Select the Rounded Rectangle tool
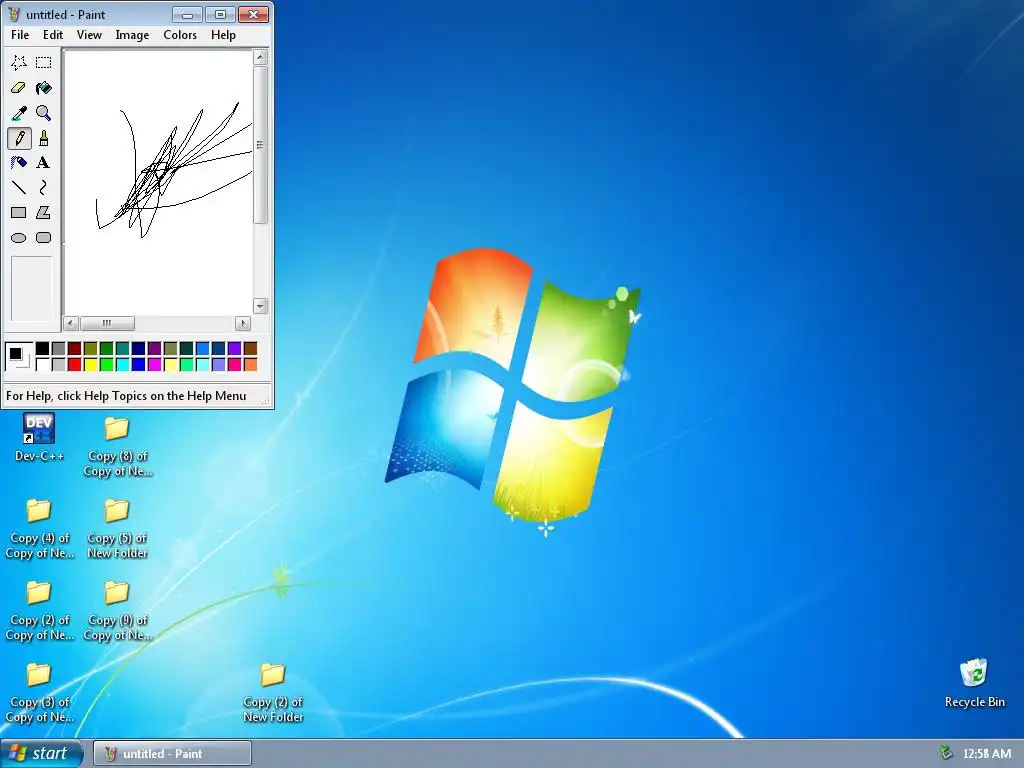 (x=44, y=238)
